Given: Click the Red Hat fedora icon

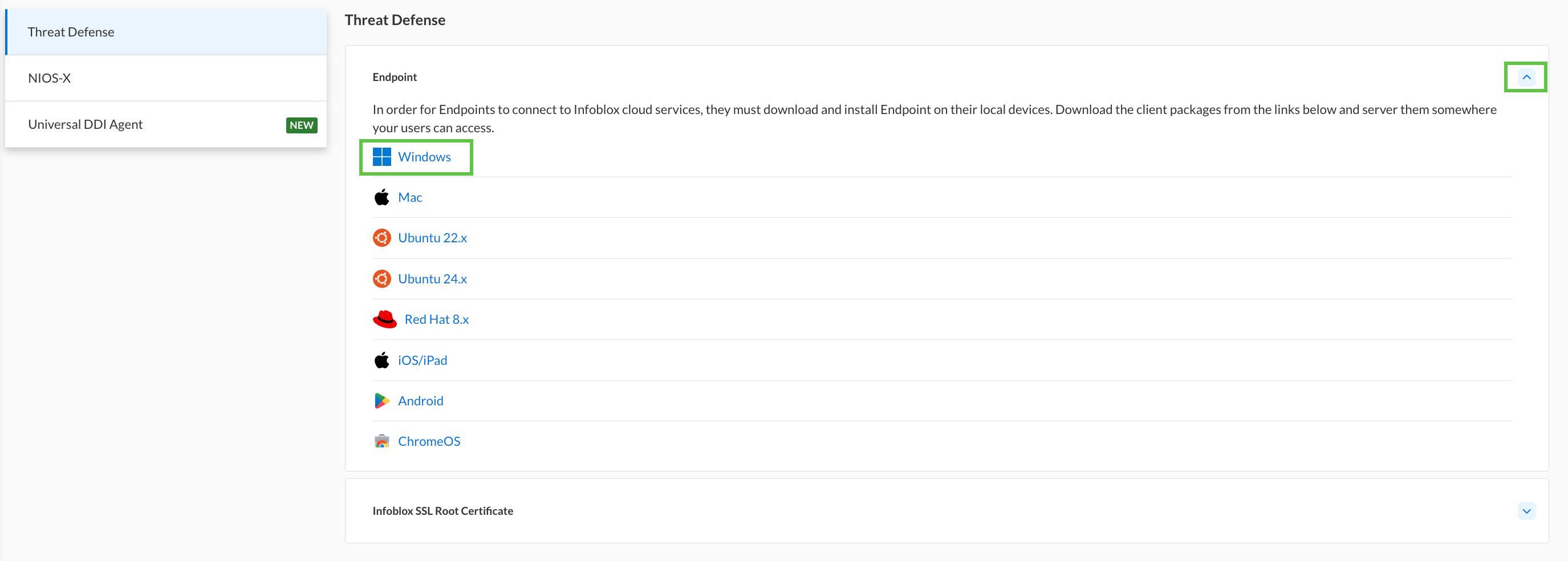Looking at the screenshot, I should click(385, 319).
